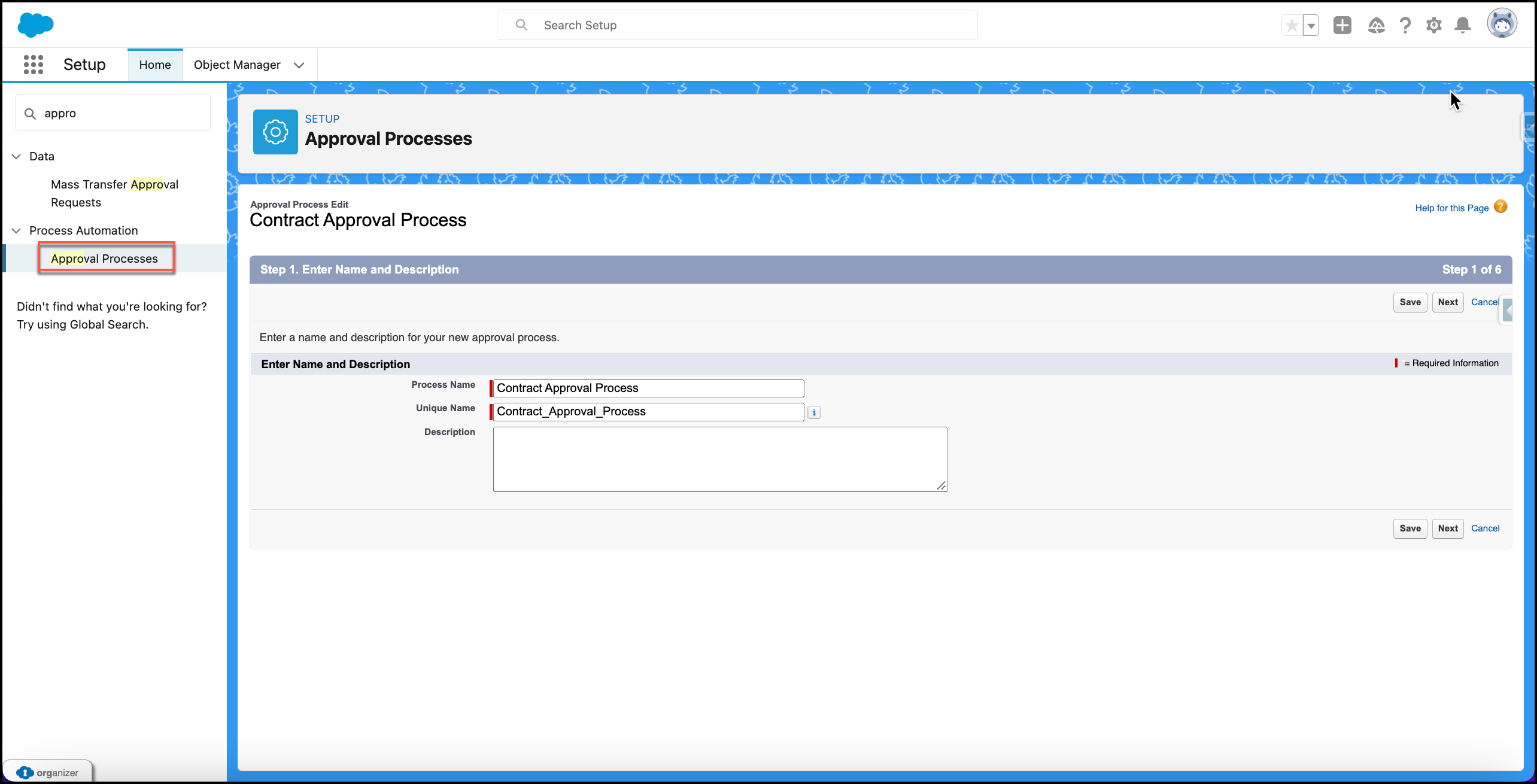
Task: Collapse the Data section
Action: pyautogui.click(x=16, y=156)
